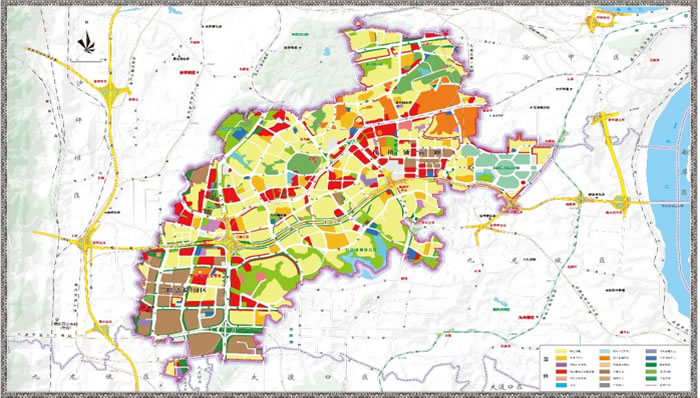Click the cloverleaf interchange near 沙坪坝区 label
Viewport: 700px width, 398px height.
coord(110,92)
